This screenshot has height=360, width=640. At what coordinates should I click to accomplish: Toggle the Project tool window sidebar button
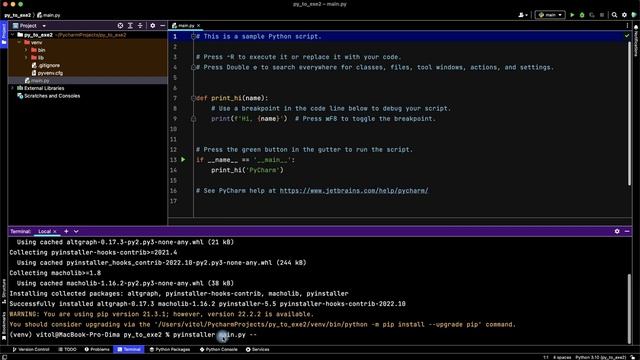coord(4,35)
